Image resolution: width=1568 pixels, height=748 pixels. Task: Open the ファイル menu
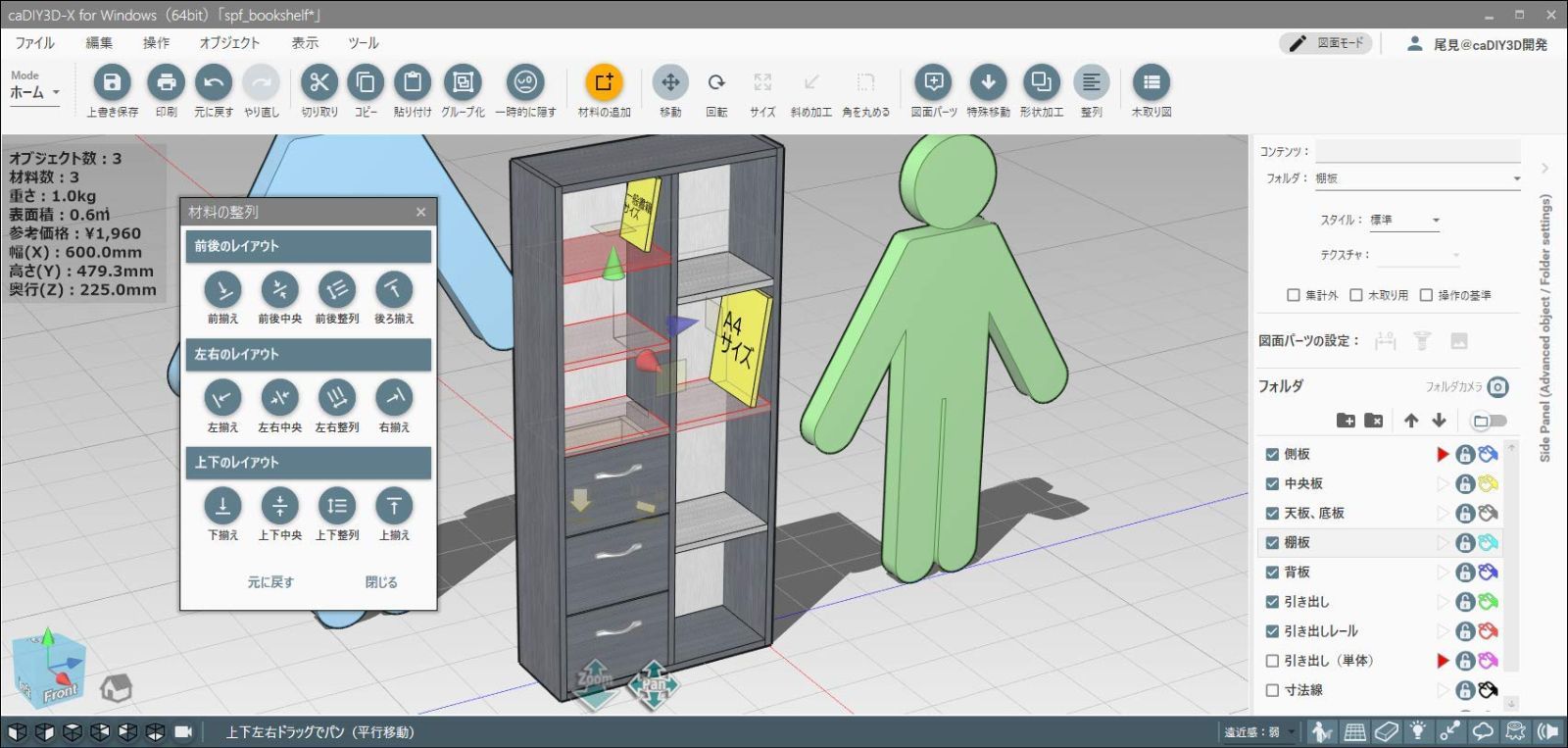point(34,43)
